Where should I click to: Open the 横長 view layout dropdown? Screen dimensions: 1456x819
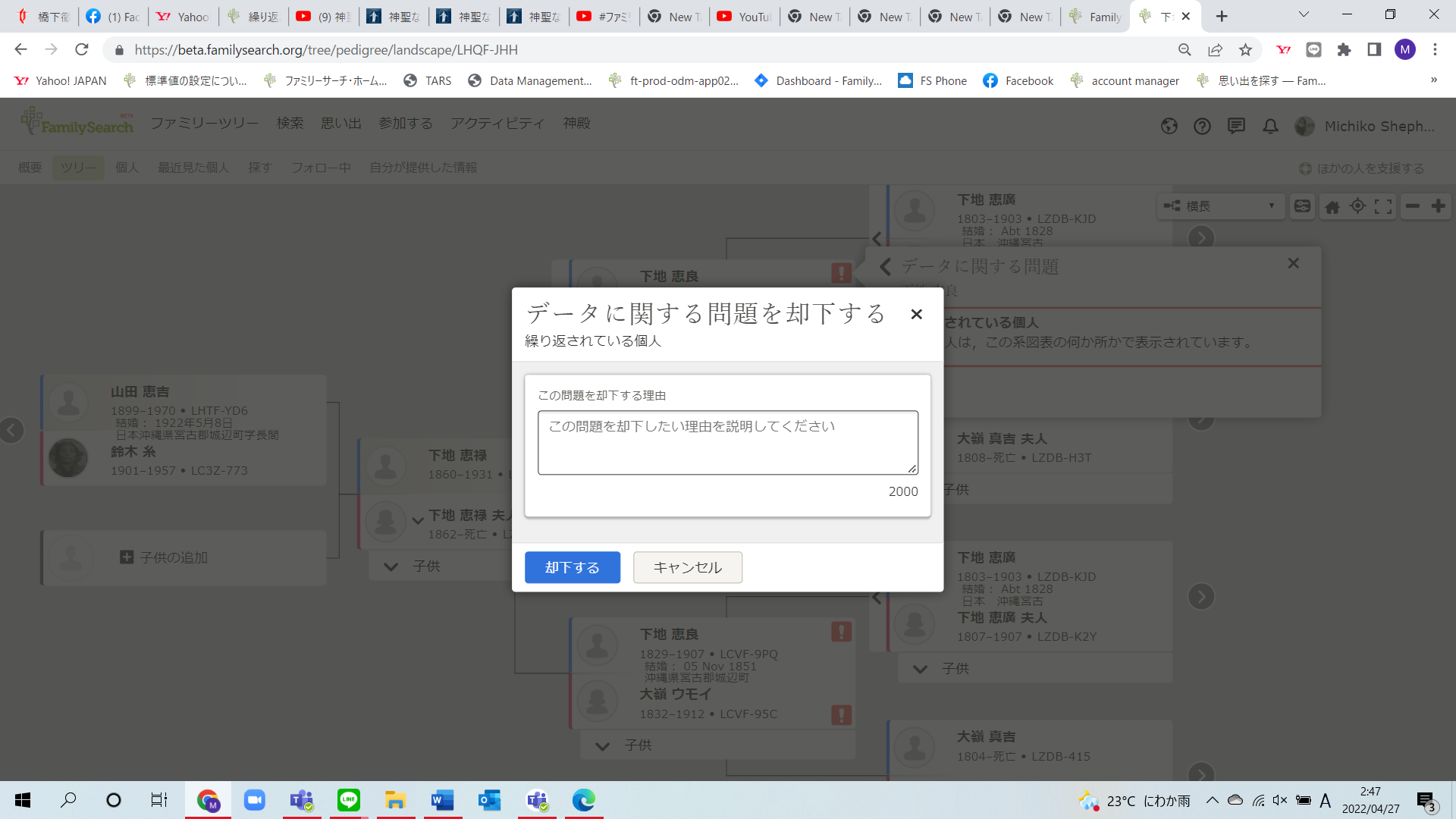coord(1220,206)
